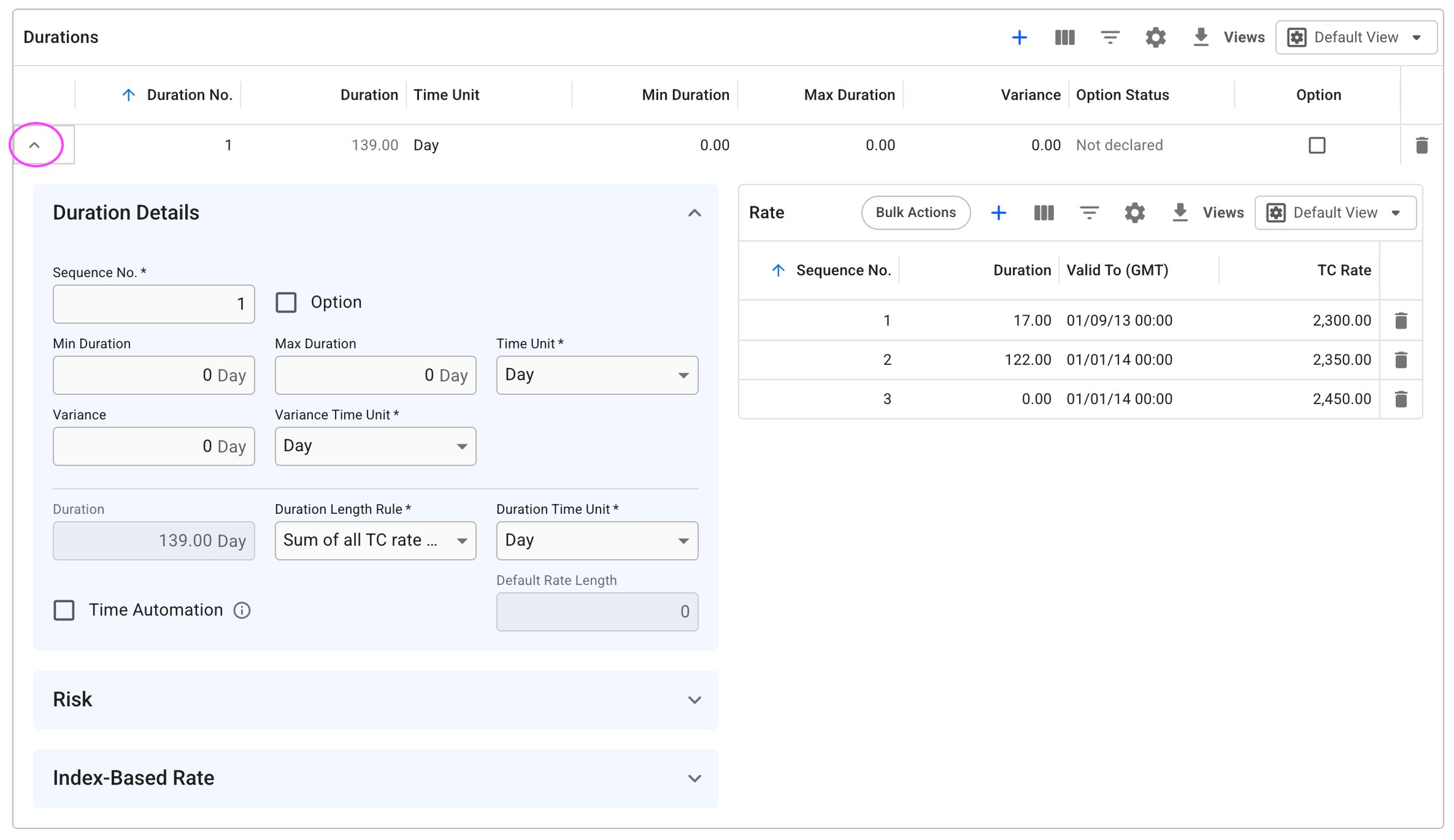Click Max Duration column header
1454x840 pixels.
pyautogui.click(x=849, y=95)
